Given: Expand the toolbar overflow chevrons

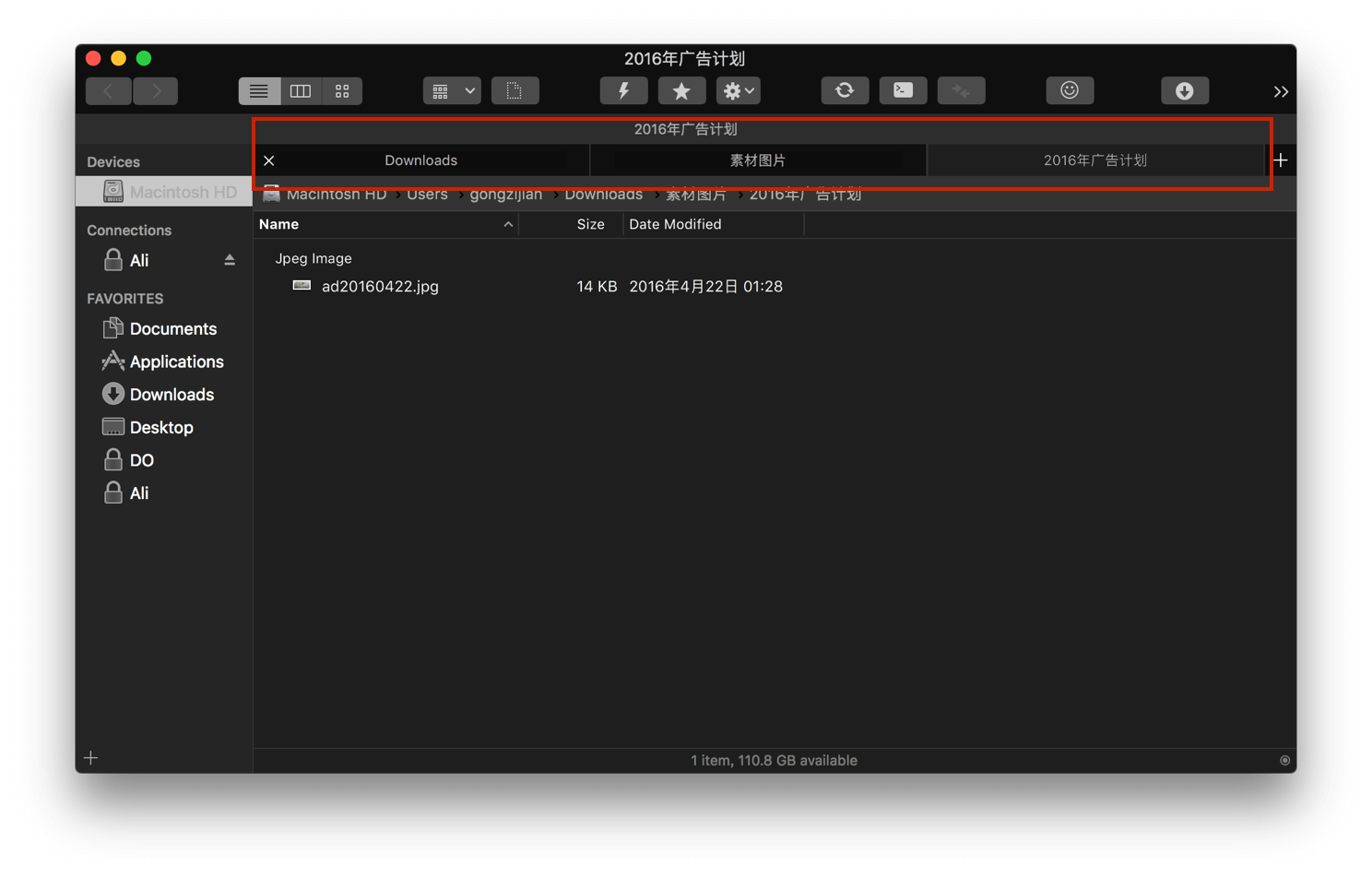Looking at the screenshot, I should (1280, 91).
